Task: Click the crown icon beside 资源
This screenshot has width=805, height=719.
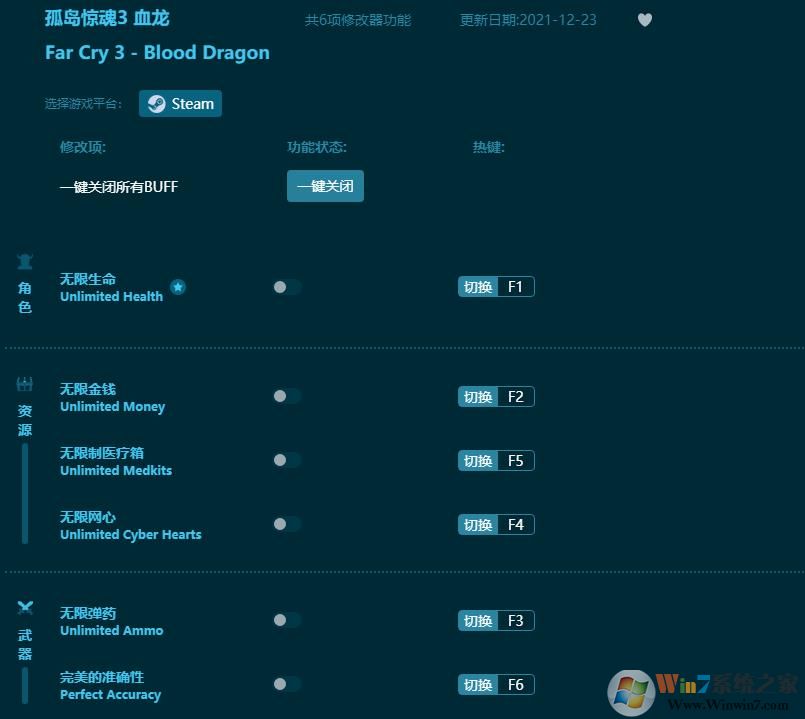Action: [x=24, y=383]
